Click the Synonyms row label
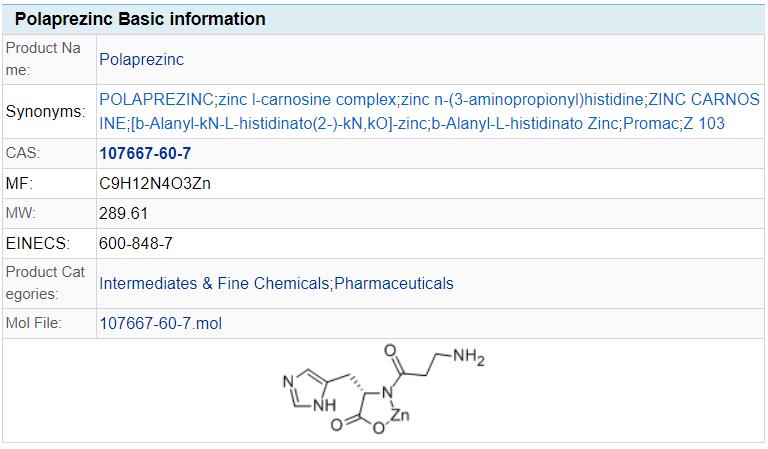 tap(46, 111)
